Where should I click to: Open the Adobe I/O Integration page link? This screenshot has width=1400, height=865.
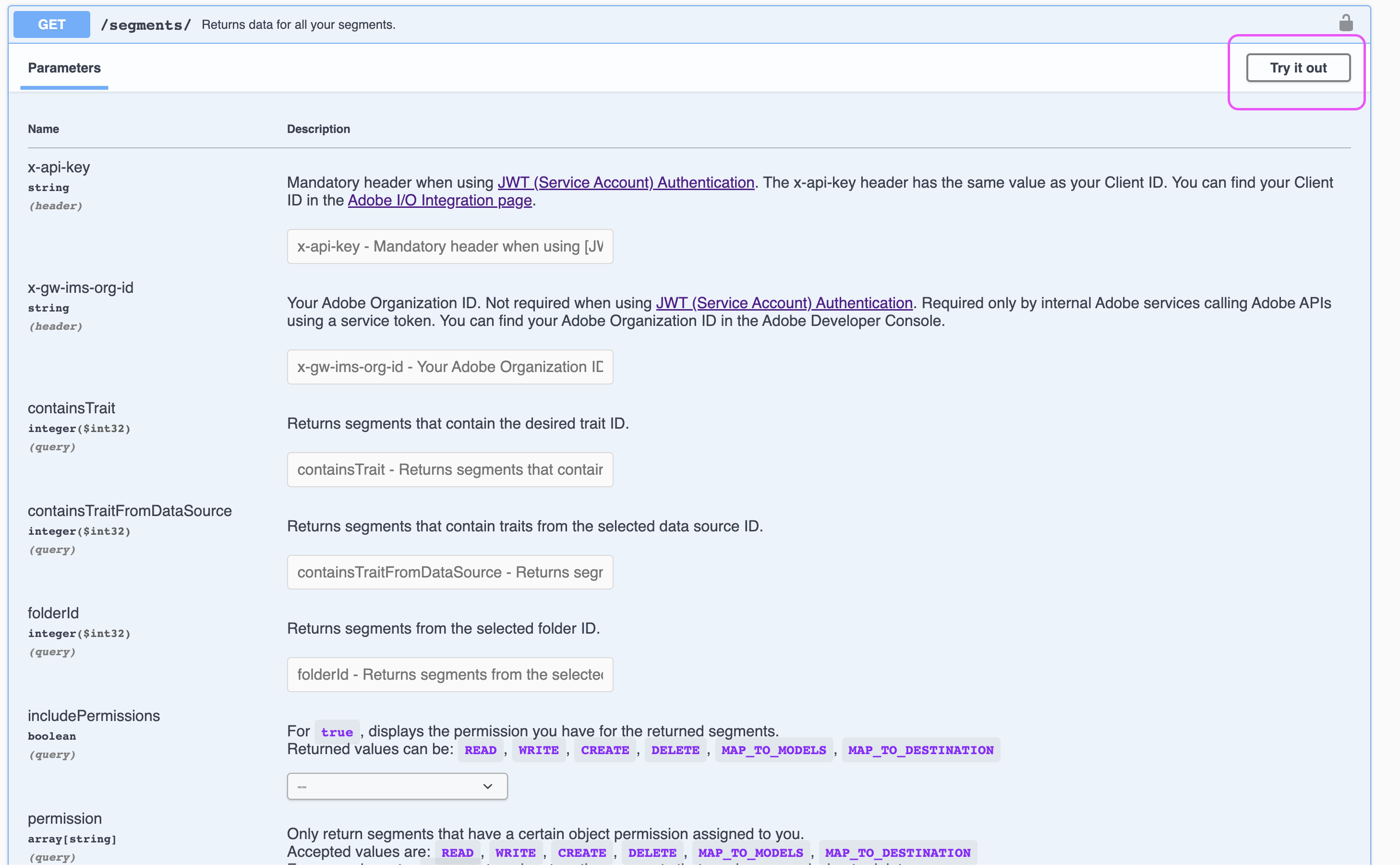[x=439, y=200]
